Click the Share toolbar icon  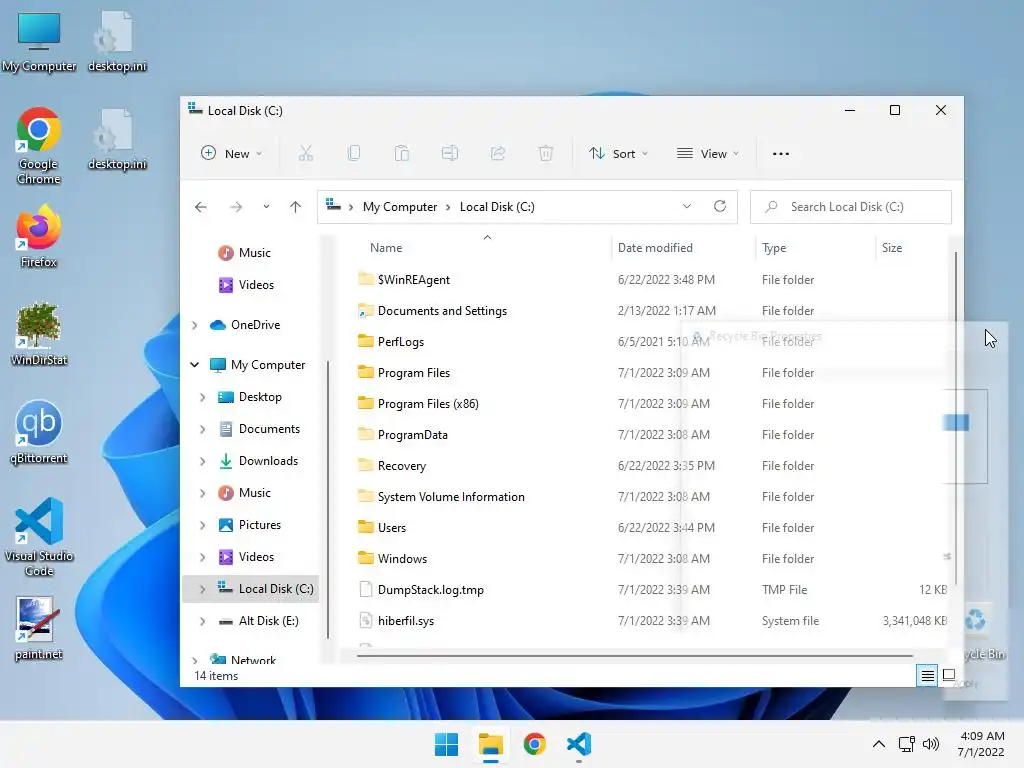click(498, 153)
